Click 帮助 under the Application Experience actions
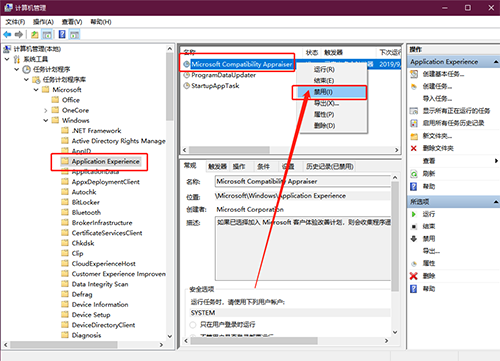Image resolution: width=500 pixels, height=361 pixels. 429,186
